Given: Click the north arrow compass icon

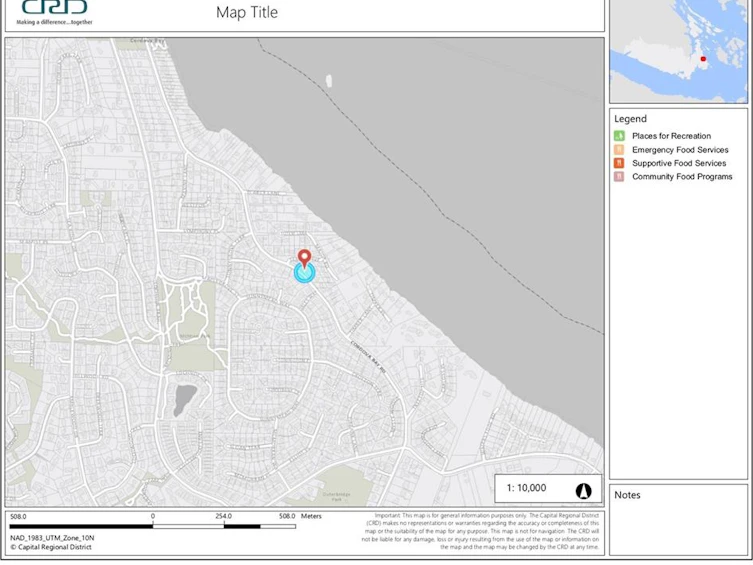Looking at the screenshot, I should (x=583, y=491).
